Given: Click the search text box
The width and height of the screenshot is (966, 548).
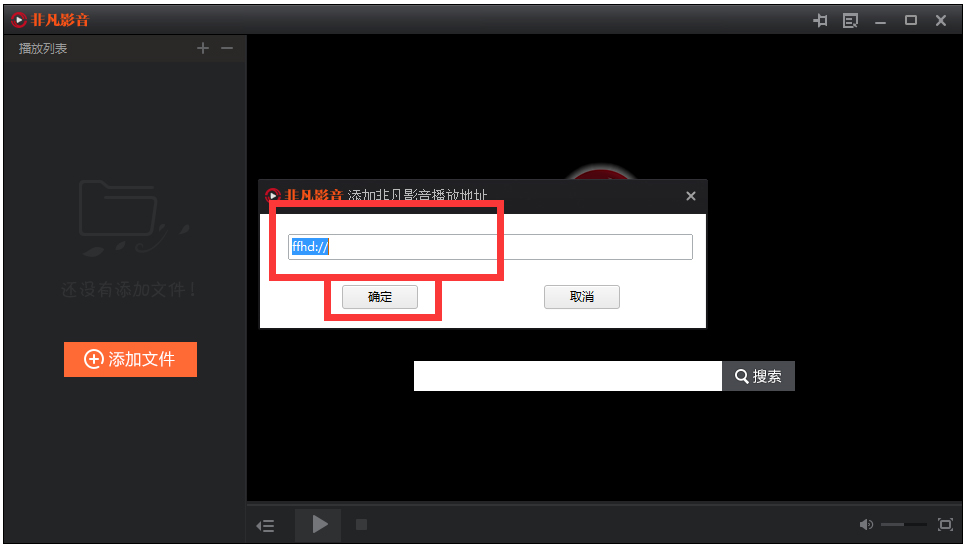Looking at the screenshot, I should [567, 376].
